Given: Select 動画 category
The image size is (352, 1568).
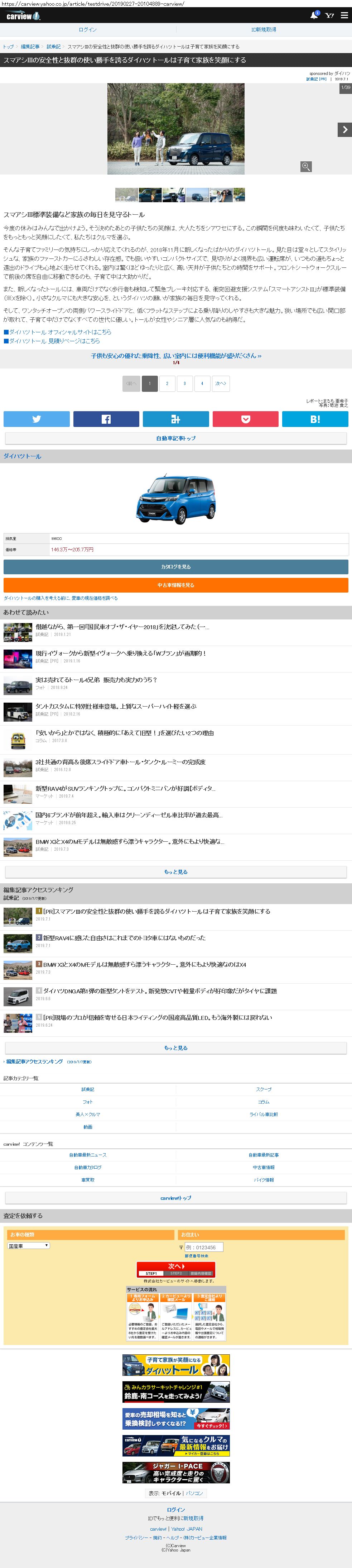Looking at the screenshot, I should click(87, 1127).
